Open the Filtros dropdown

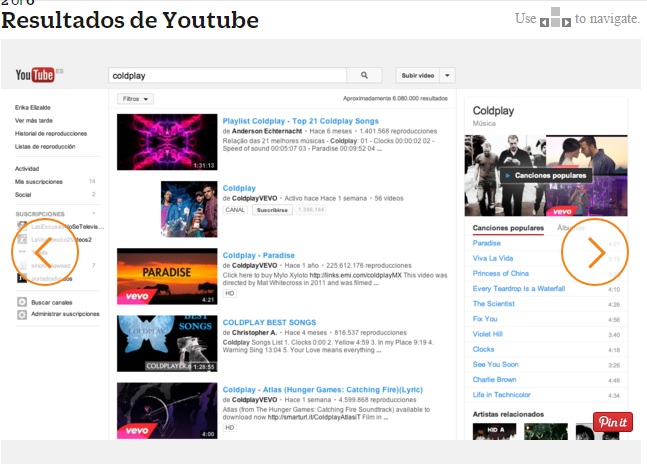tap(135, 99)
